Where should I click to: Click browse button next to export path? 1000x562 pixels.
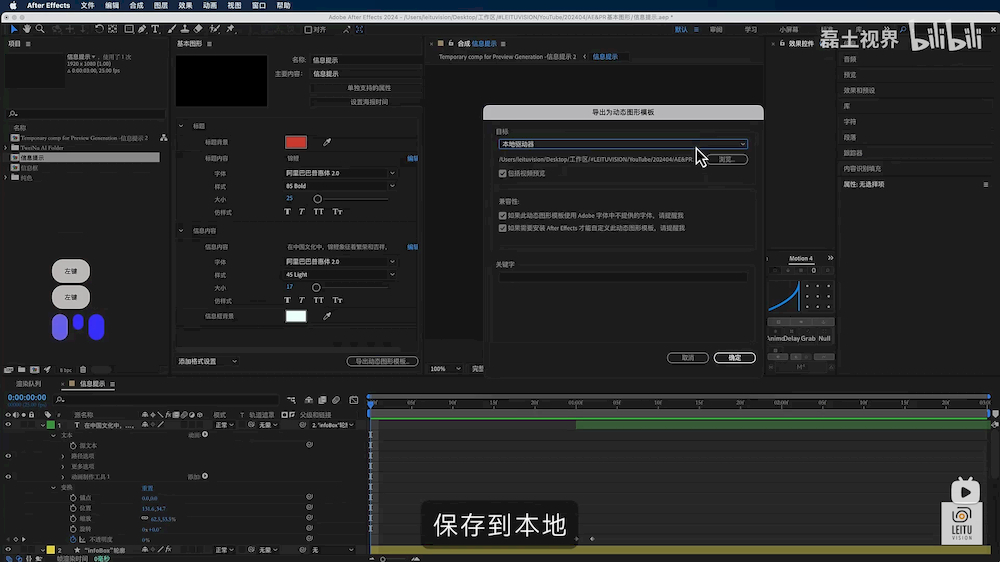(726, 159)
